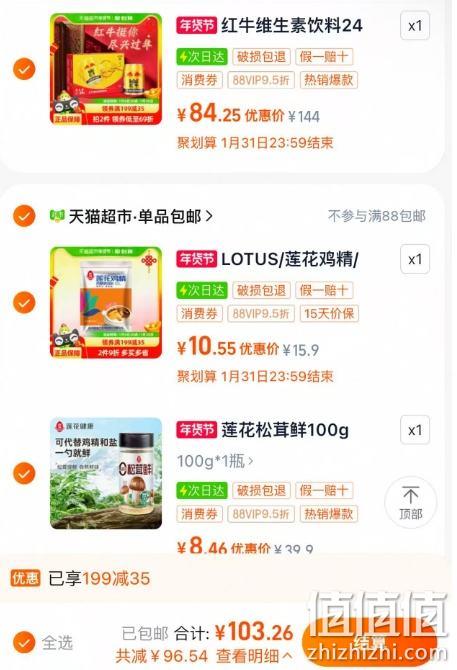
Task: Expand 查看明细 discount details
Action: coord(254,655)
